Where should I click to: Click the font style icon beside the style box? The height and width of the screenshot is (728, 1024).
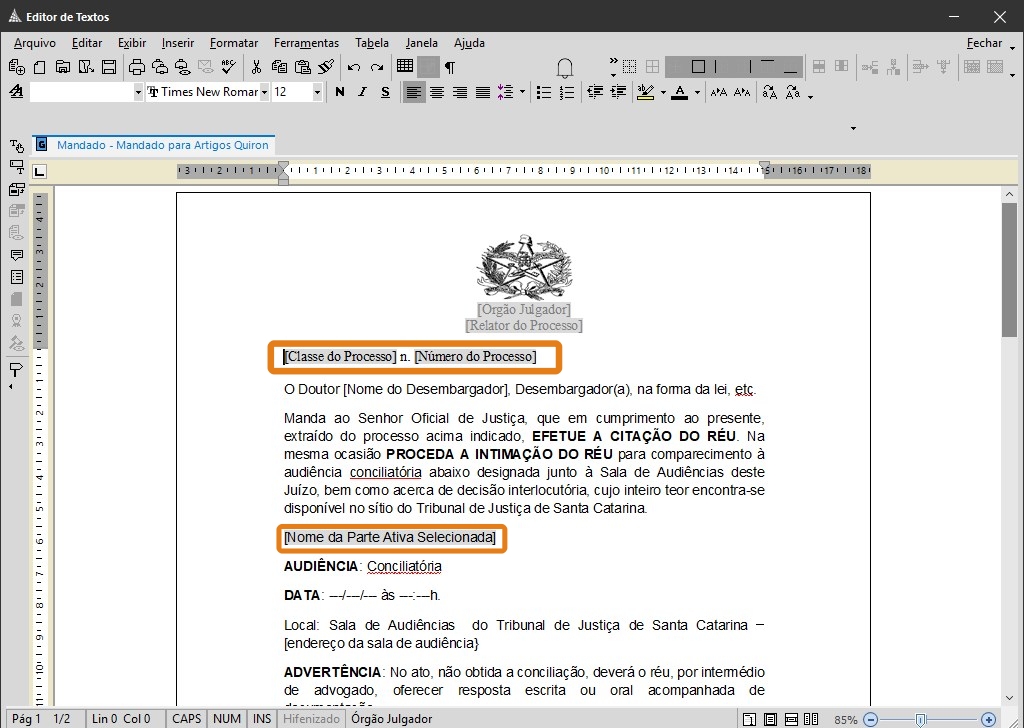click(x=16, y=92)
